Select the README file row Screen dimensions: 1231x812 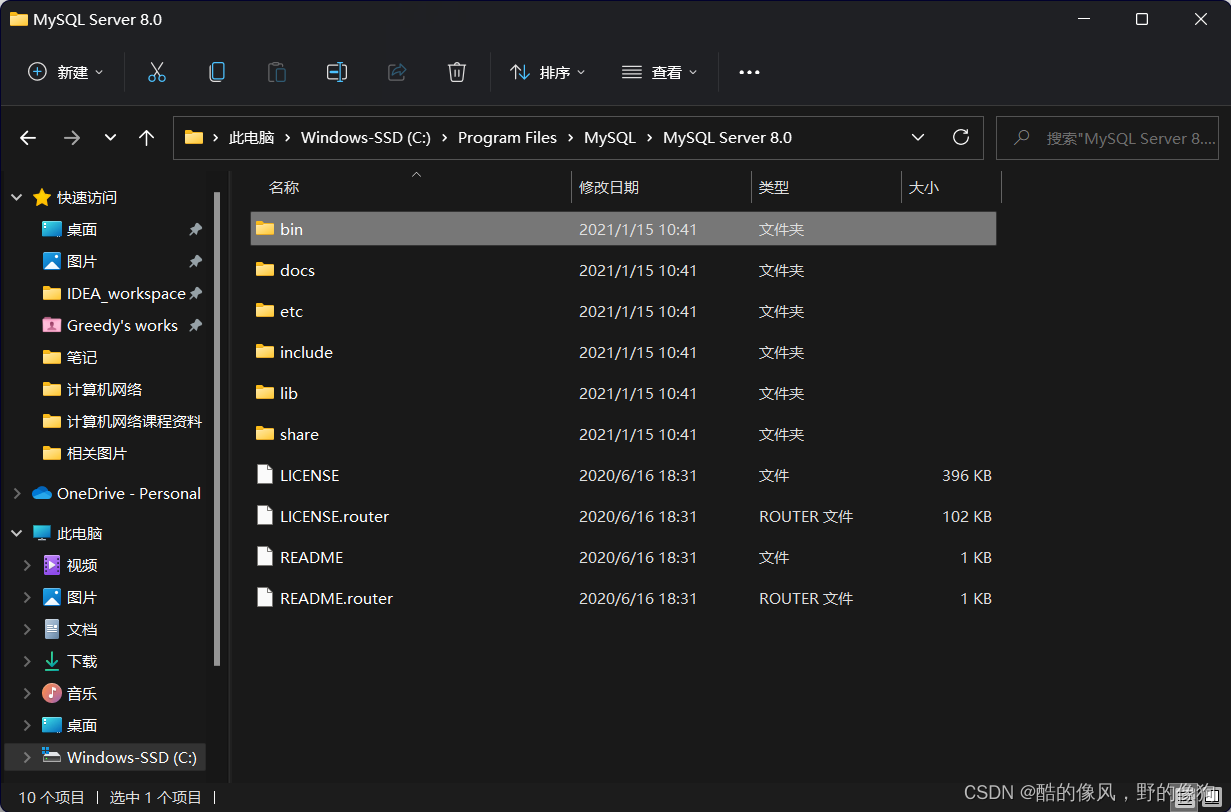(623, 557)
